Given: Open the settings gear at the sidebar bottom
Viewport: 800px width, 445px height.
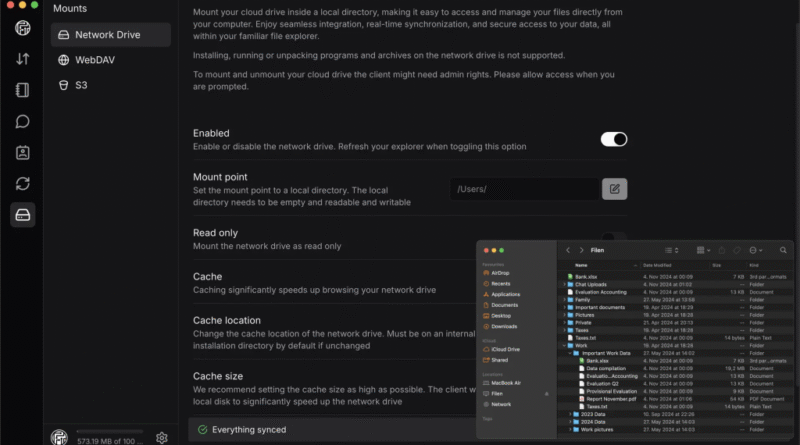Looking at the screenshot, I should click(x=162, y=438).
